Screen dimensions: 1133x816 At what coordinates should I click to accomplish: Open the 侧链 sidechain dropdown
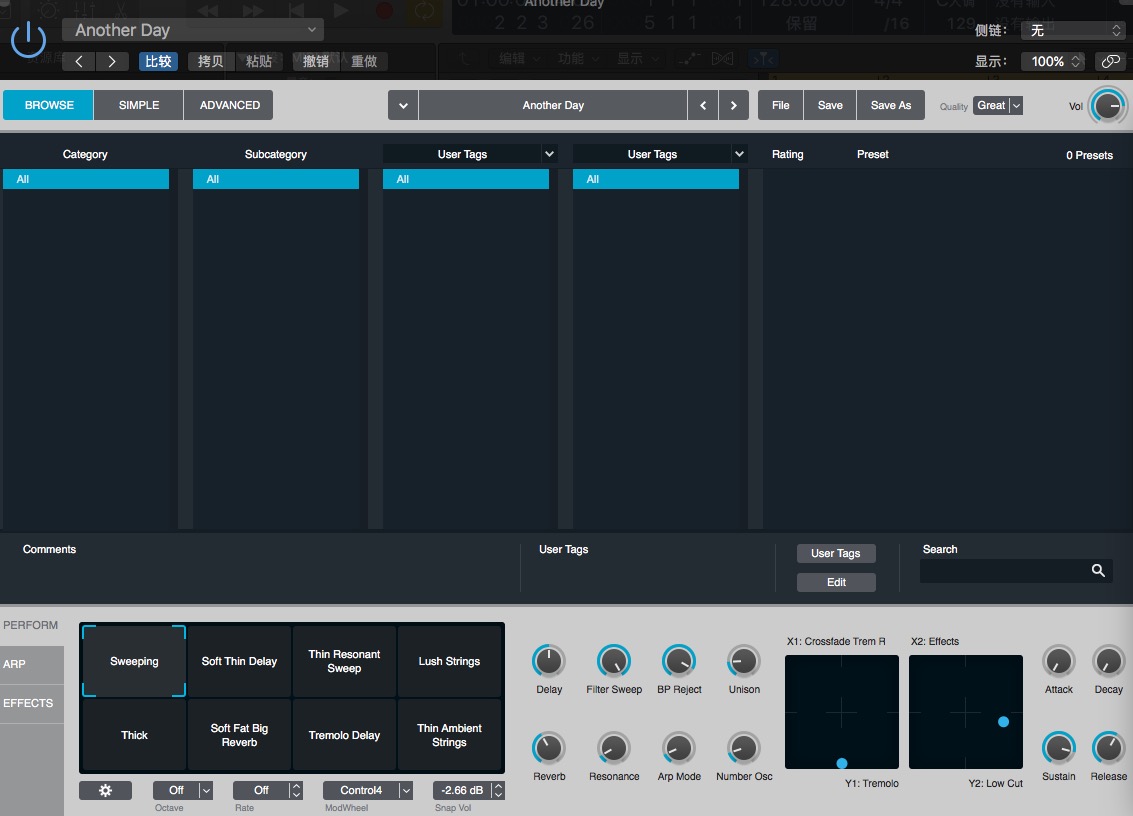1075,30
